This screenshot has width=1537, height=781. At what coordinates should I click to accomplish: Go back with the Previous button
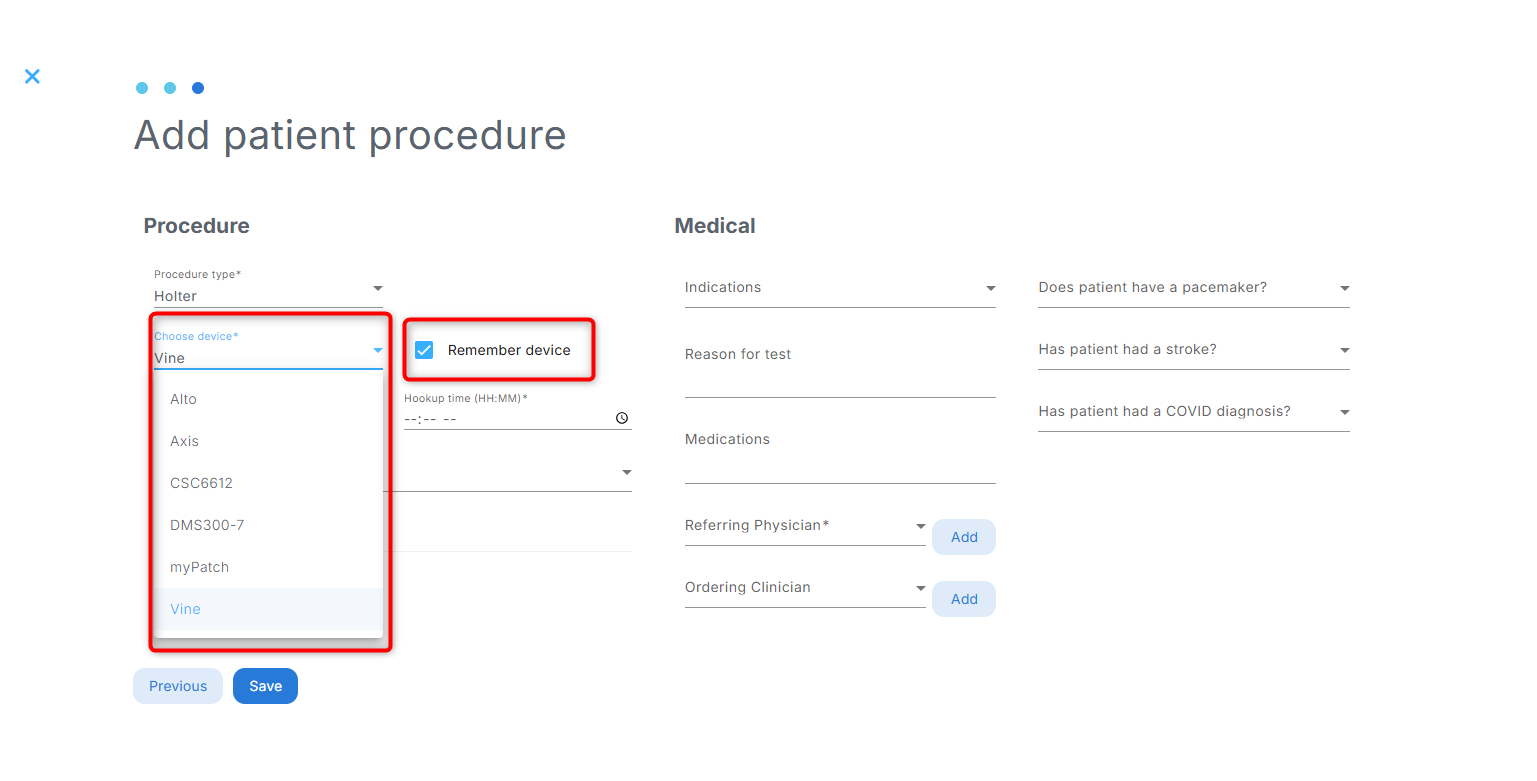click(x=178, y=686)
